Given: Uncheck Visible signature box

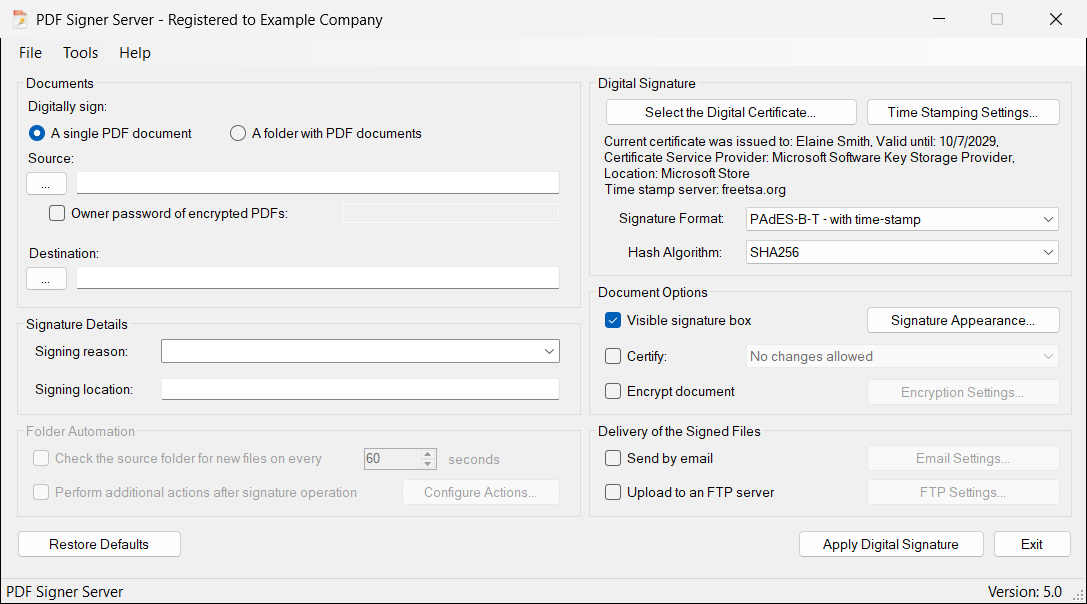Looking at the screenshot, I should pyautogui.click(x=613, y=320).
